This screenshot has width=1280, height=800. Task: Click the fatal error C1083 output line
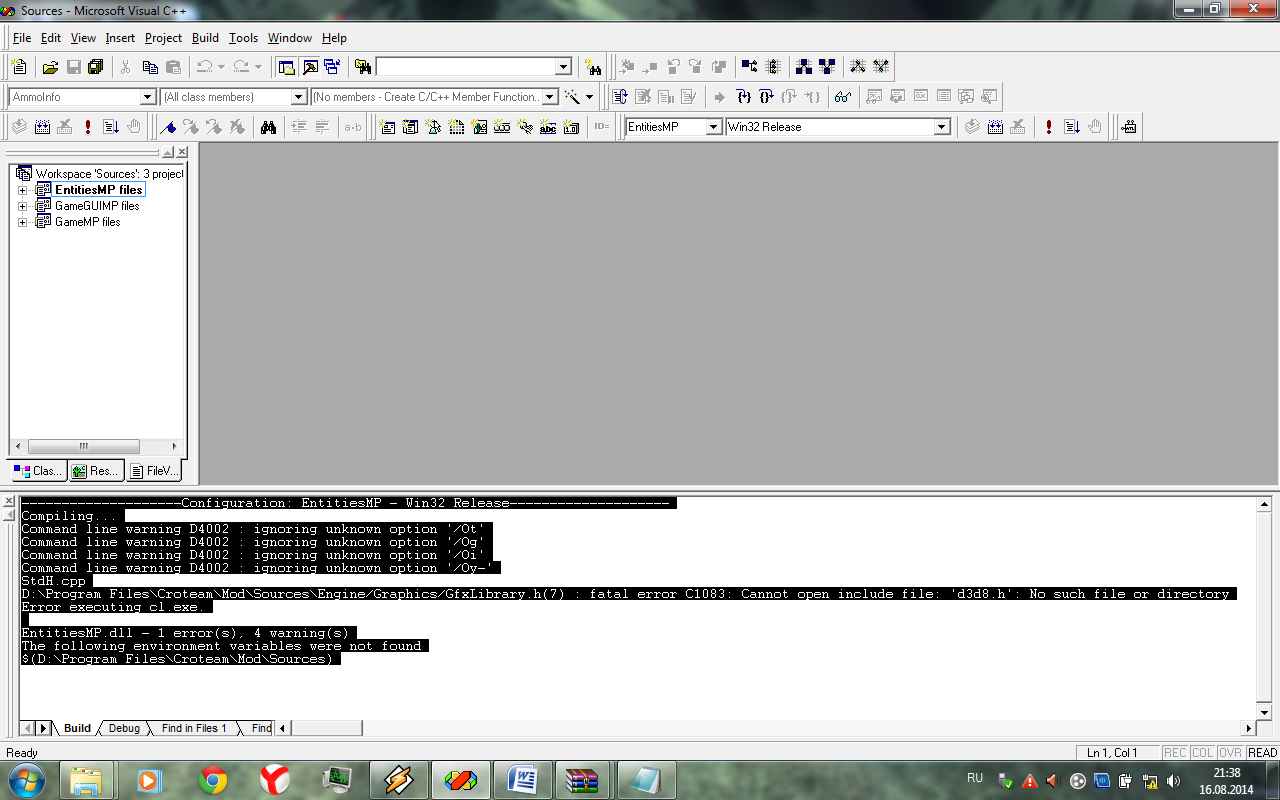[628, 594]
